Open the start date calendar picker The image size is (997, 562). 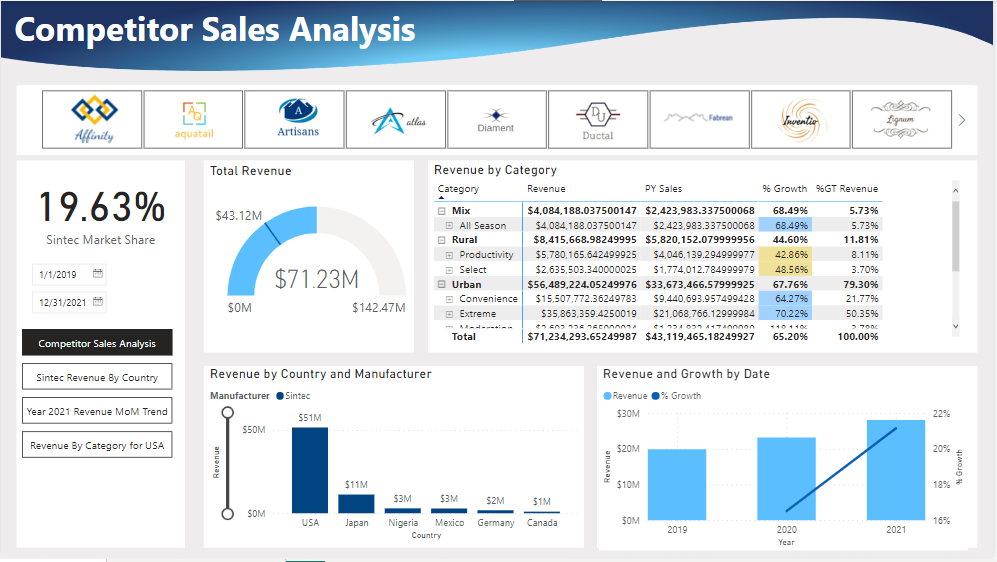coord(98,273)
